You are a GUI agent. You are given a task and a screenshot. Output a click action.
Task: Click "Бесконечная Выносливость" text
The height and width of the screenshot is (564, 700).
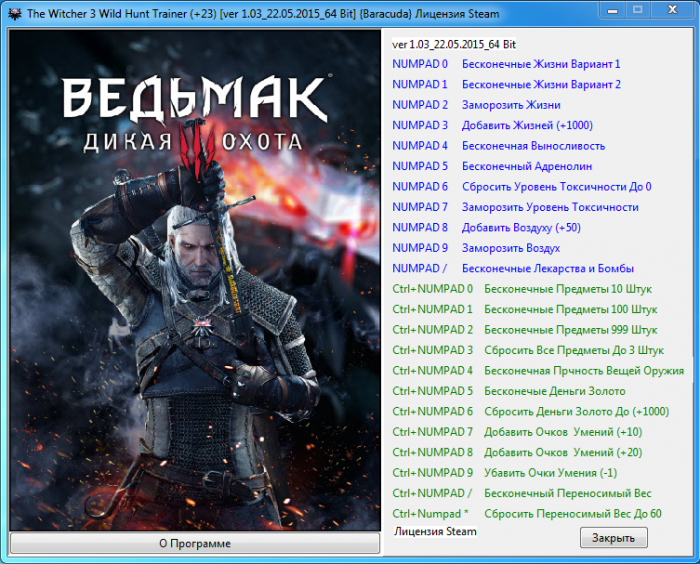tap(533, 146)
